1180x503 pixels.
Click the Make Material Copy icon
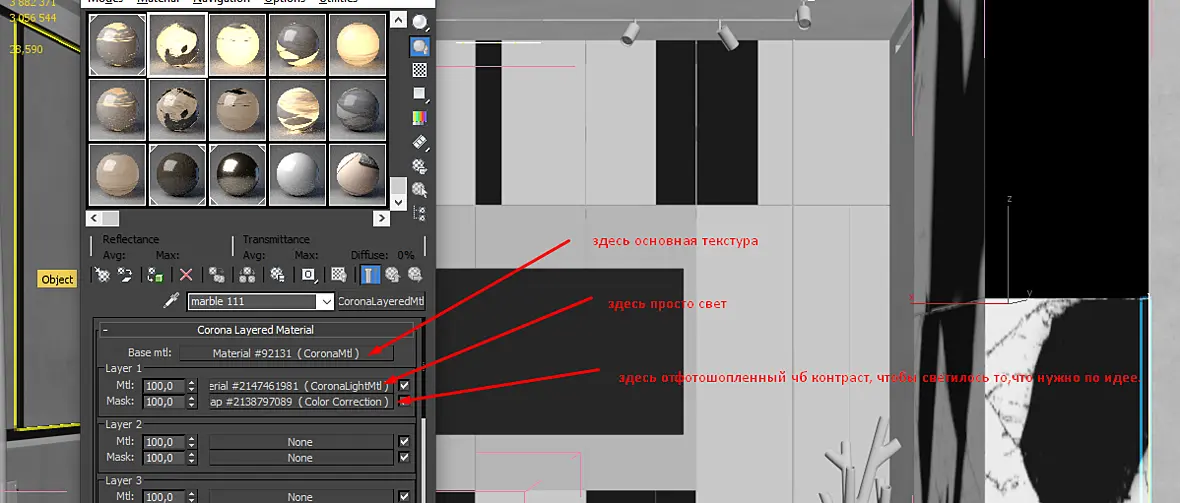[x=217, y=275]
